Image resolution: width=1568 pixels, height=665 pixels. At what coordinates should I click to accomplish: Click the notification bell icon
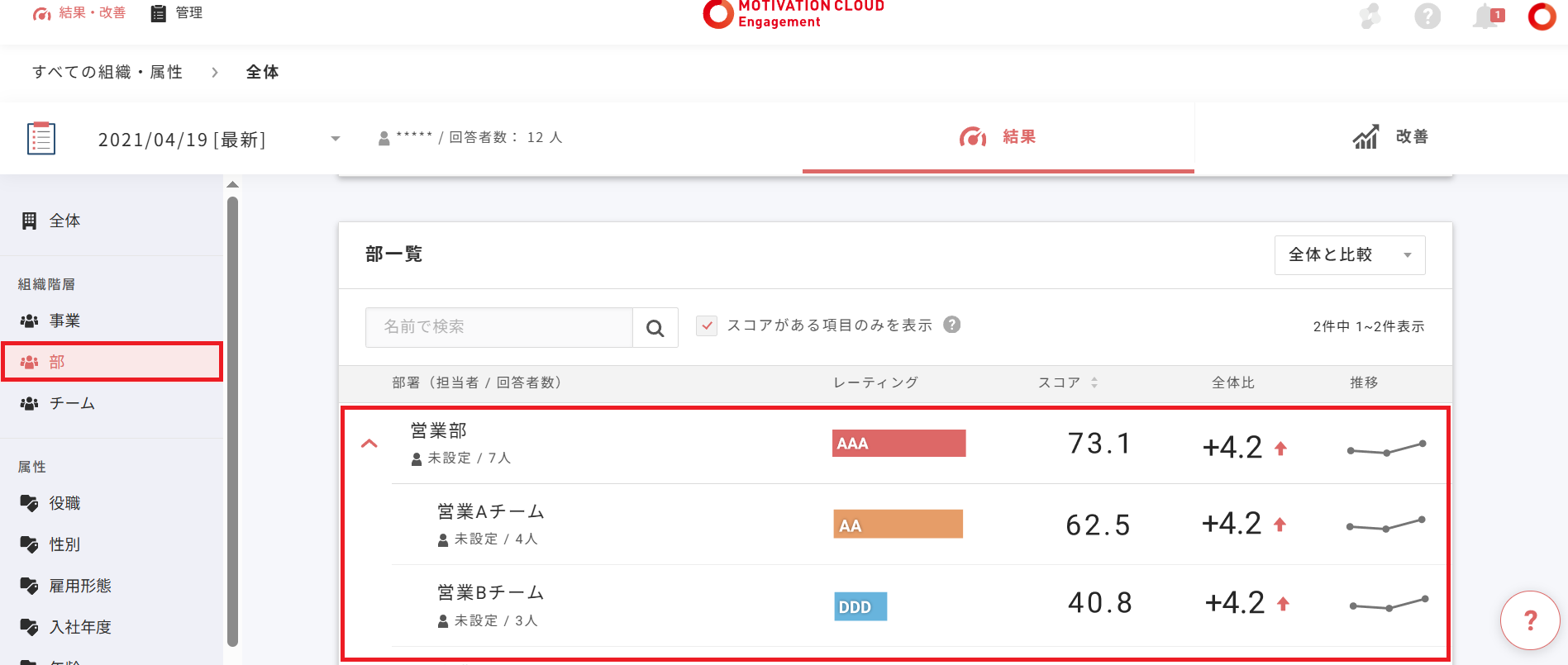(x=1486, y=16)
